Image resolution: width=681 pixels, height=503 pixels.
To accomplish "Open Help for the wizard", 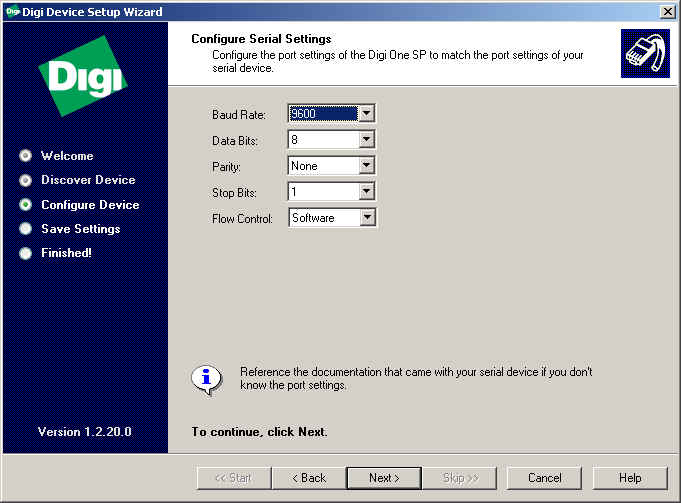I will [629, 478].
